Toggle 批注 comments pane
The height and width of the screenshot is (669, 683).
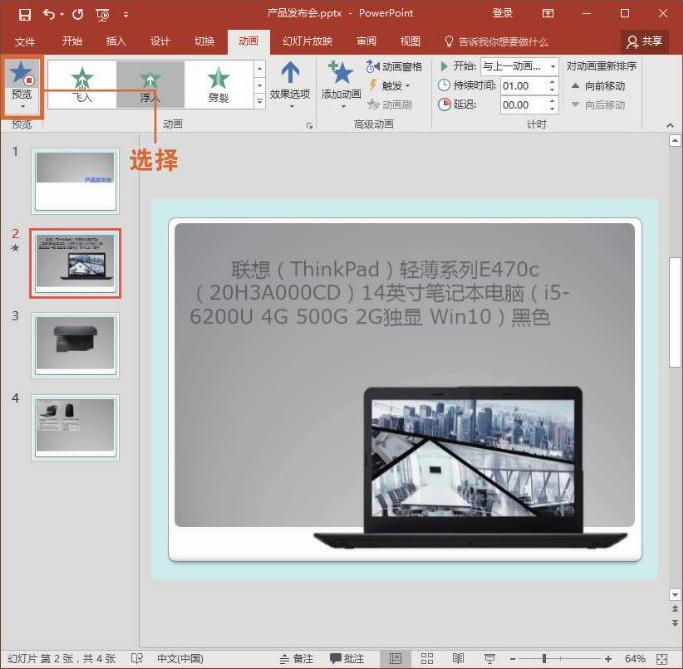point(346,659)
